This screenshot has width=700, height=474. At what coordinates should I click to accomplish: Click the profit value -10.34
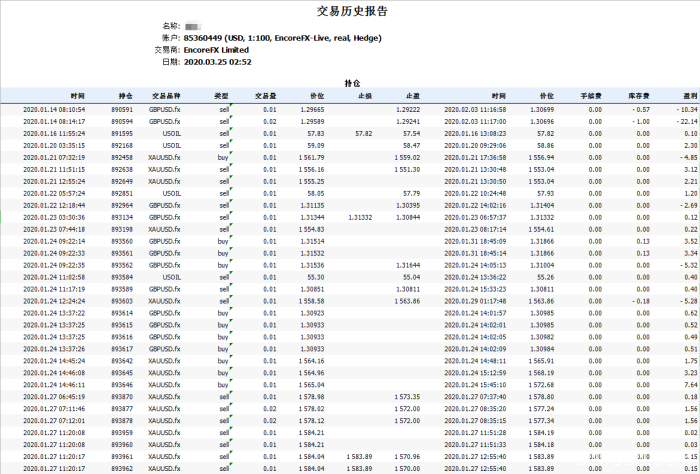tap(687, 109)
